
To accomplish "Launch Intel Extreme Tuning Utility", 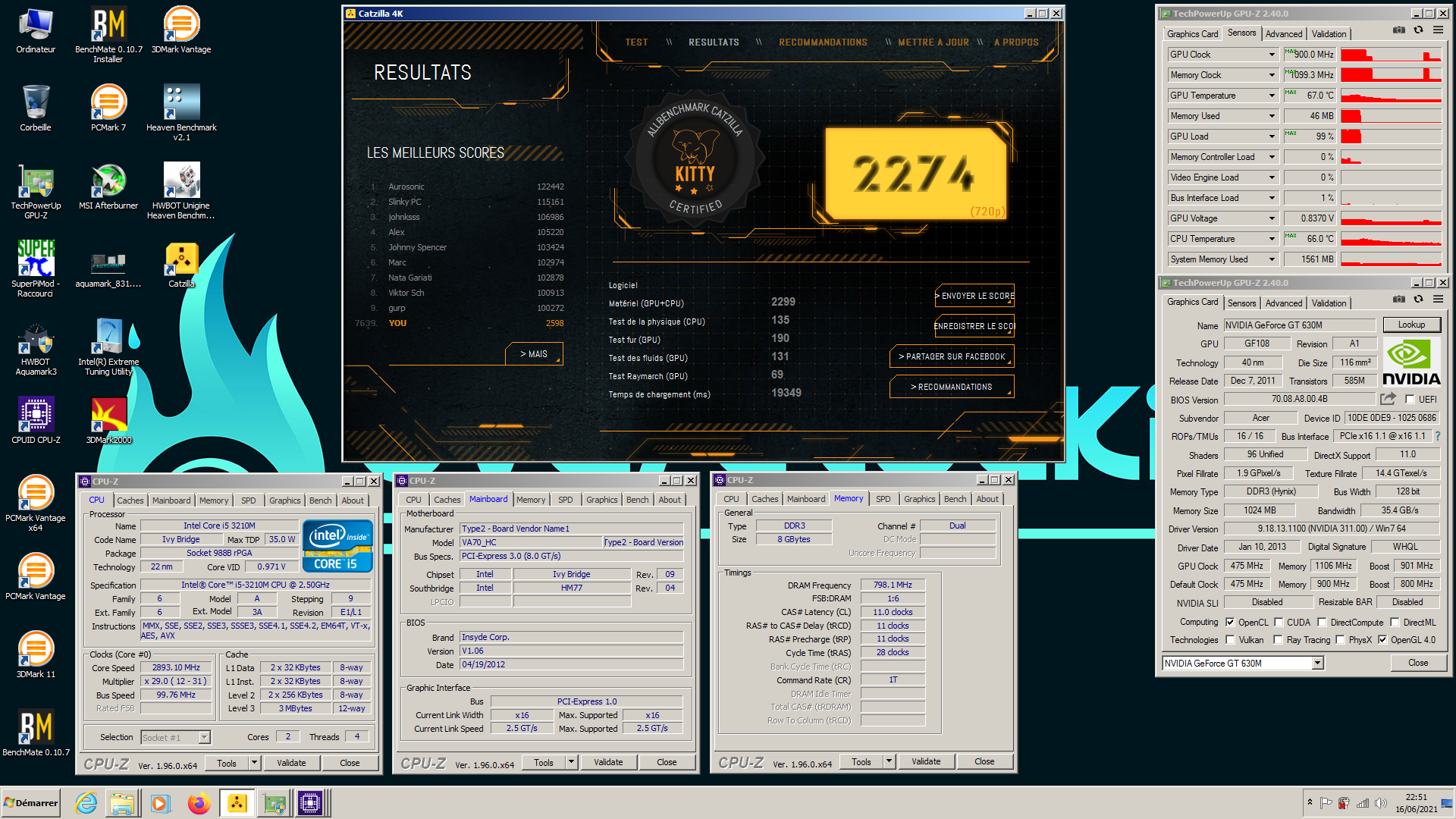I will pyautogui.click(x=108, y=347).
